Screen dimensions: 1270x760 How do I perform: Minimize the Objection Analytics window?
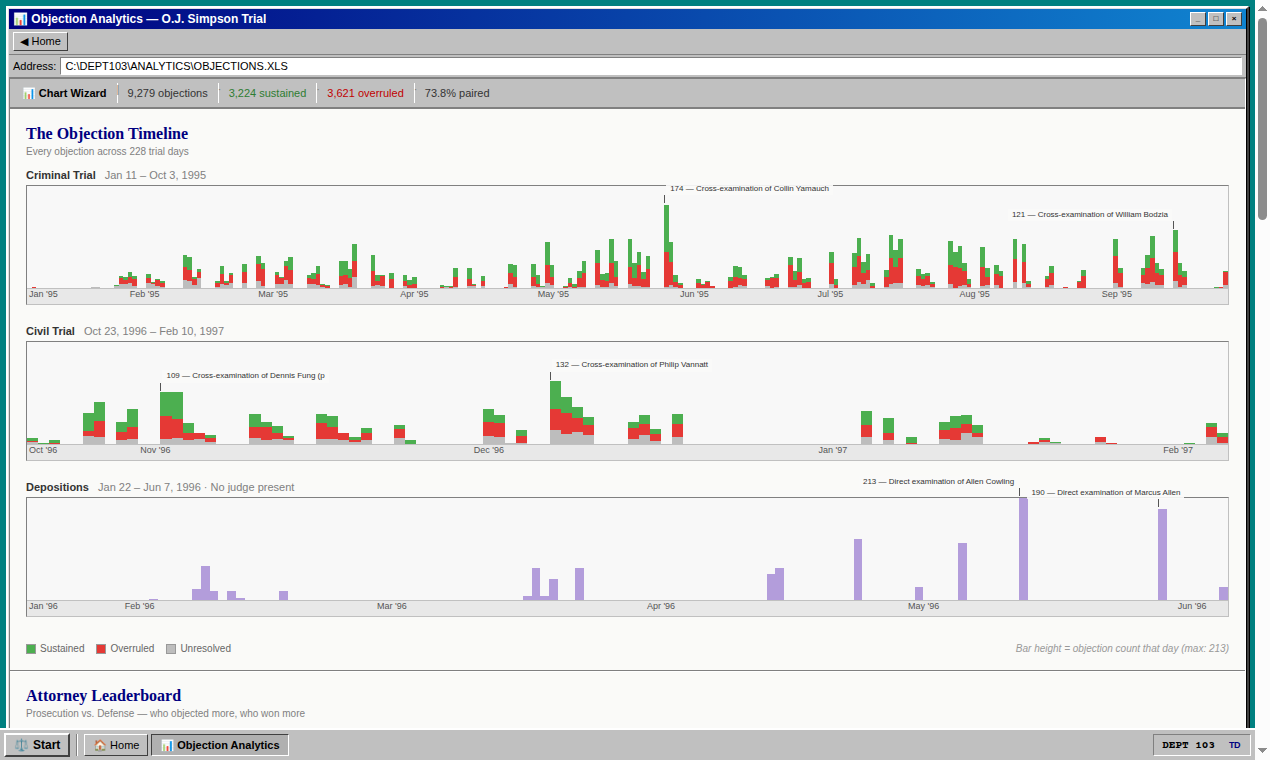[x=1197, y=18]
